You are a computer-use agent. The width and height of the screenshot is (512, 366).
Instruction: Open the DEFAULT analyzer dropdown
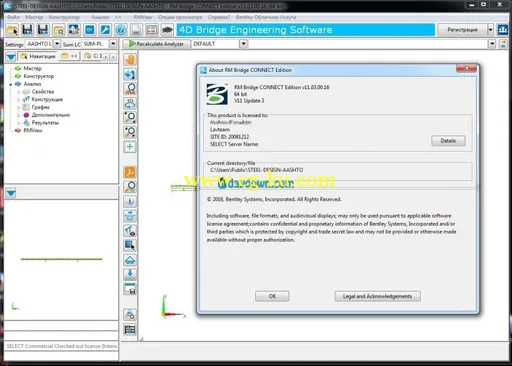pos(243,44)
